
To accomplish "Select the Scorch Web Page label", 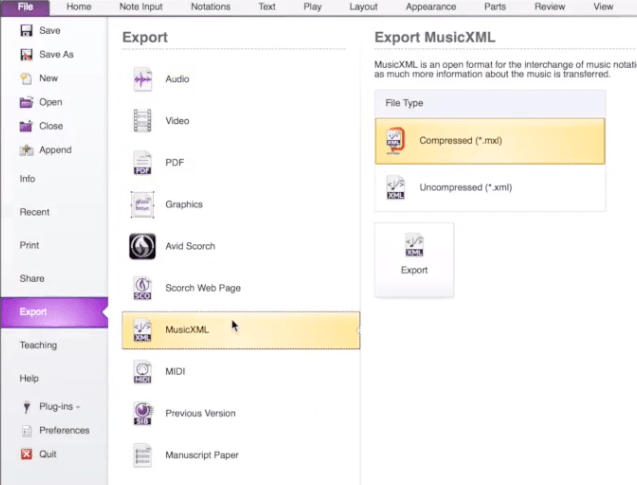I will 203,288.
